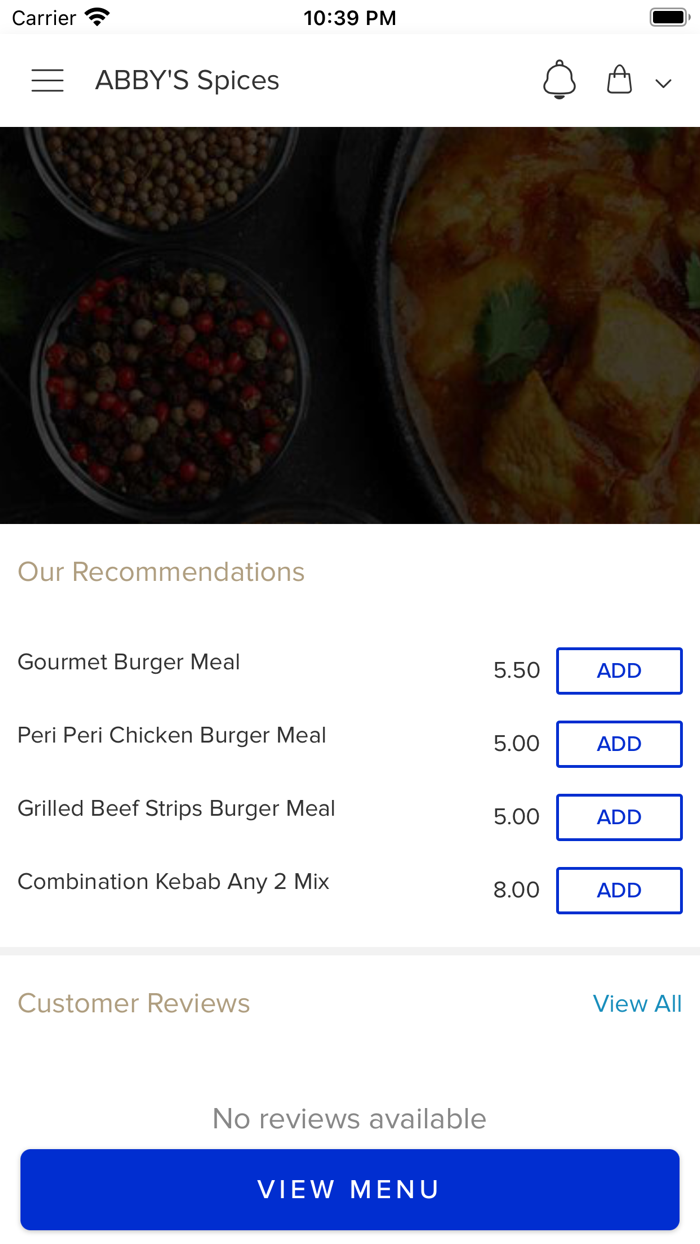Select the Gourmet Burger Meal item name
The image size is (700, 1244).
click(x=129, y=662)
